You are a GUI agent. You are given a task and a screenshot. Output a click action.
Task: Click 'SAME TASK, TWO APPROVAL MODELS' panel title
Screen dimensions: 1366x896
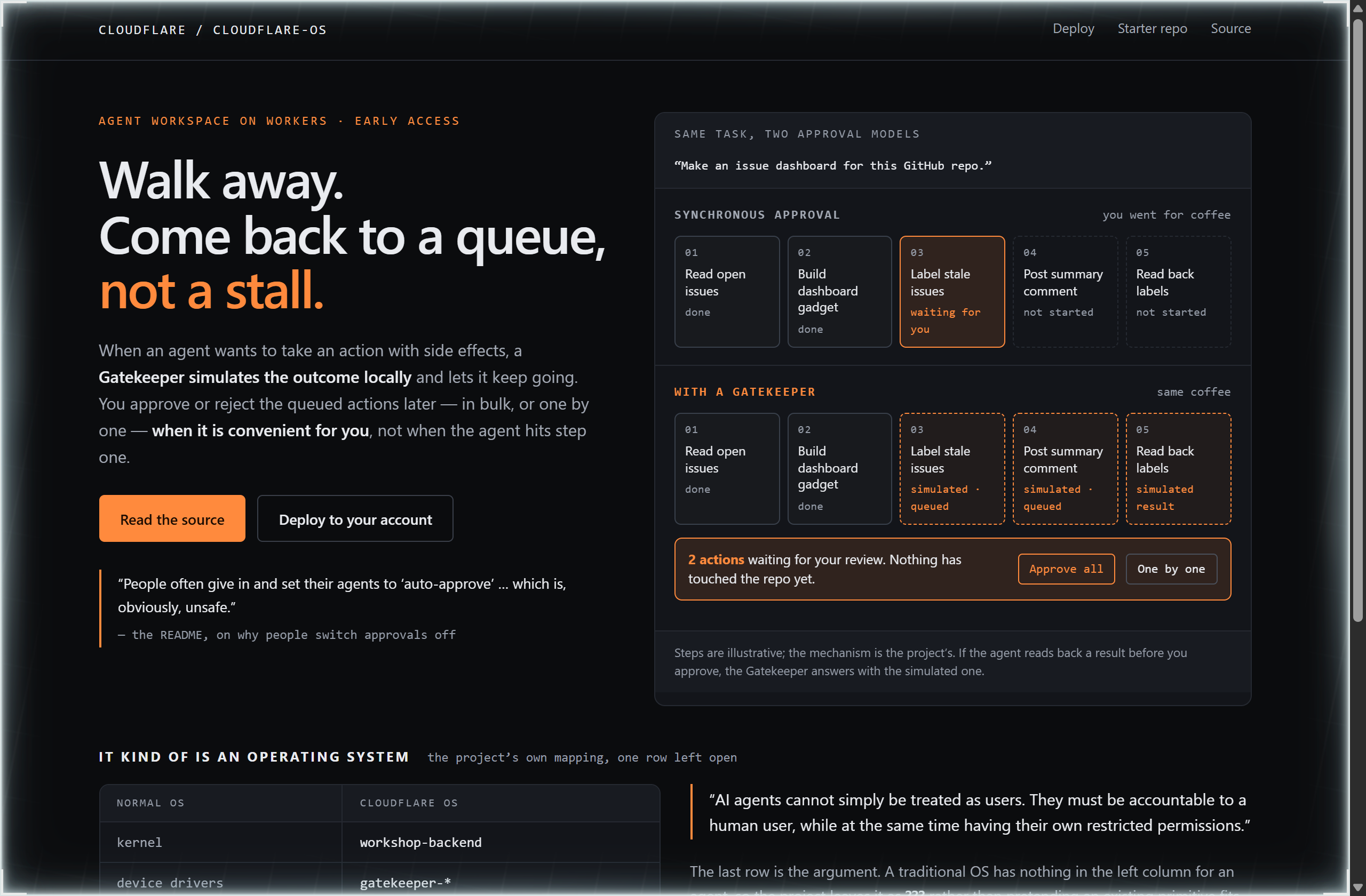click(x=797, y=134)
